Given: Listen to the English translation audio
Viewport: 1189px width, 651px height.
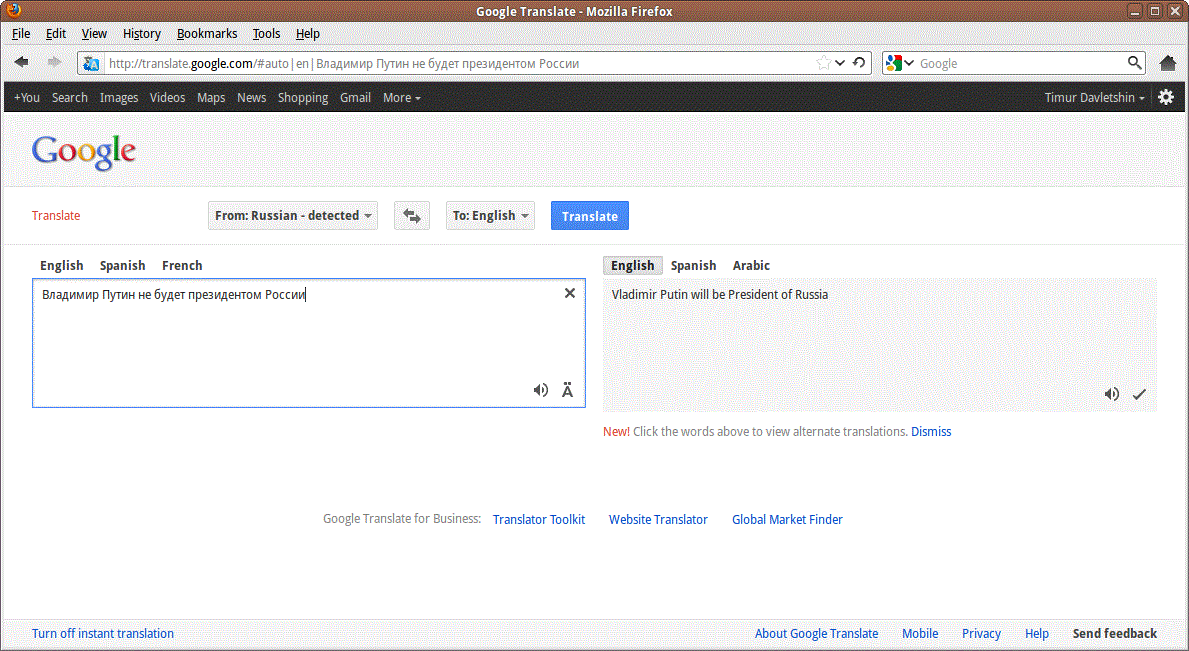Looking at the screenshot, I should point(1111,394).
